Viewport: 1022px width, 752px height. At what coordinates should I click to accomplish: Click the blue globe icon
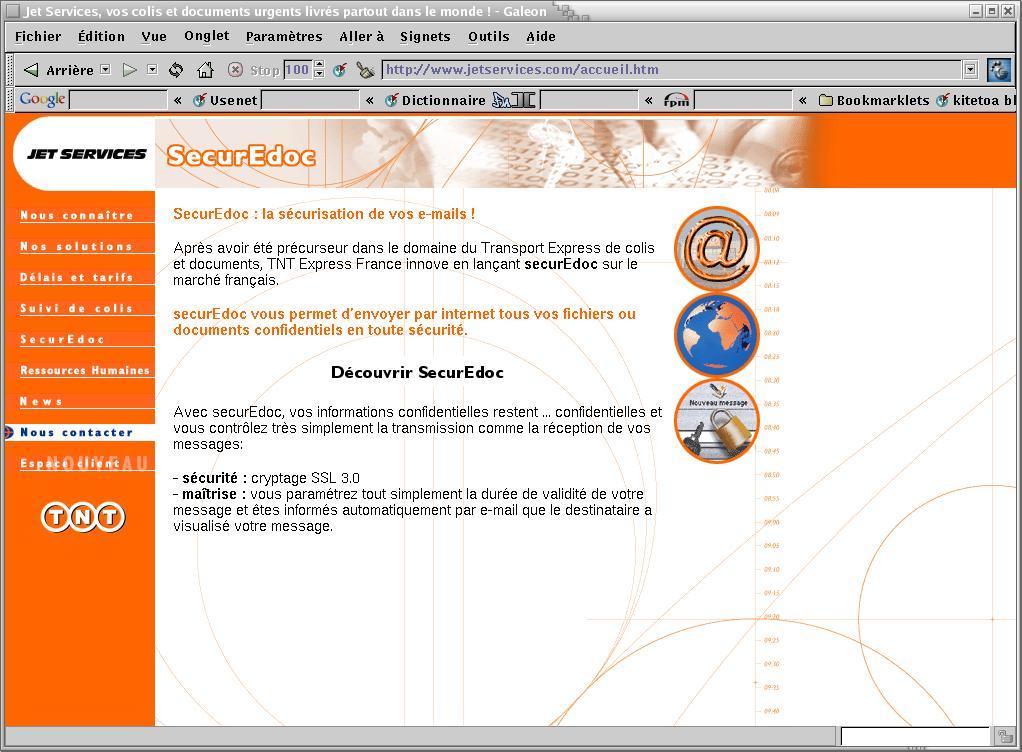[x=717, y=334]
